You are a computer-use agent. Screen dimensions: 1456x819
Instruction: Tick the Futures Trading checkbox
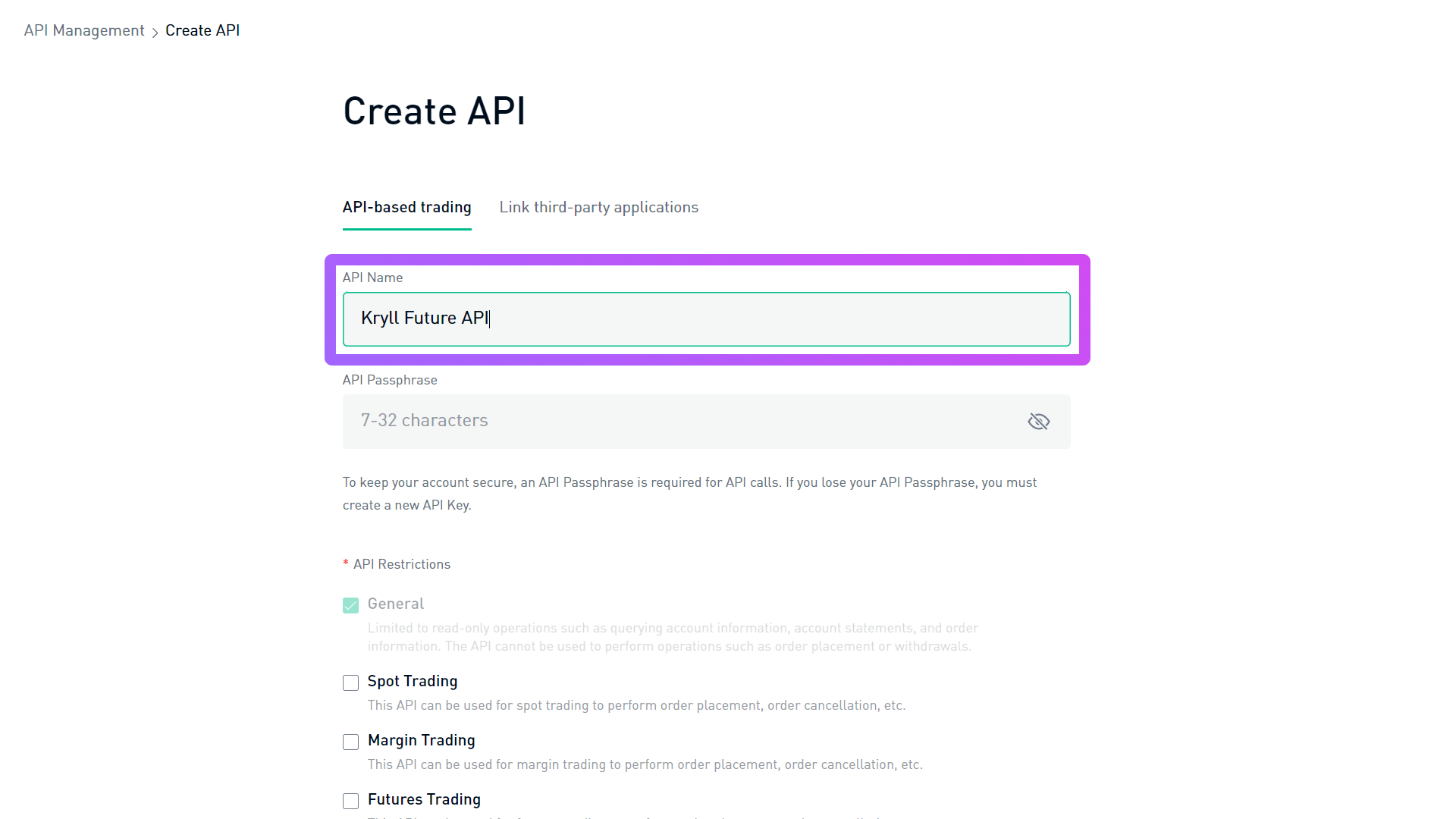pyautogui.click(x=350, y=801)
